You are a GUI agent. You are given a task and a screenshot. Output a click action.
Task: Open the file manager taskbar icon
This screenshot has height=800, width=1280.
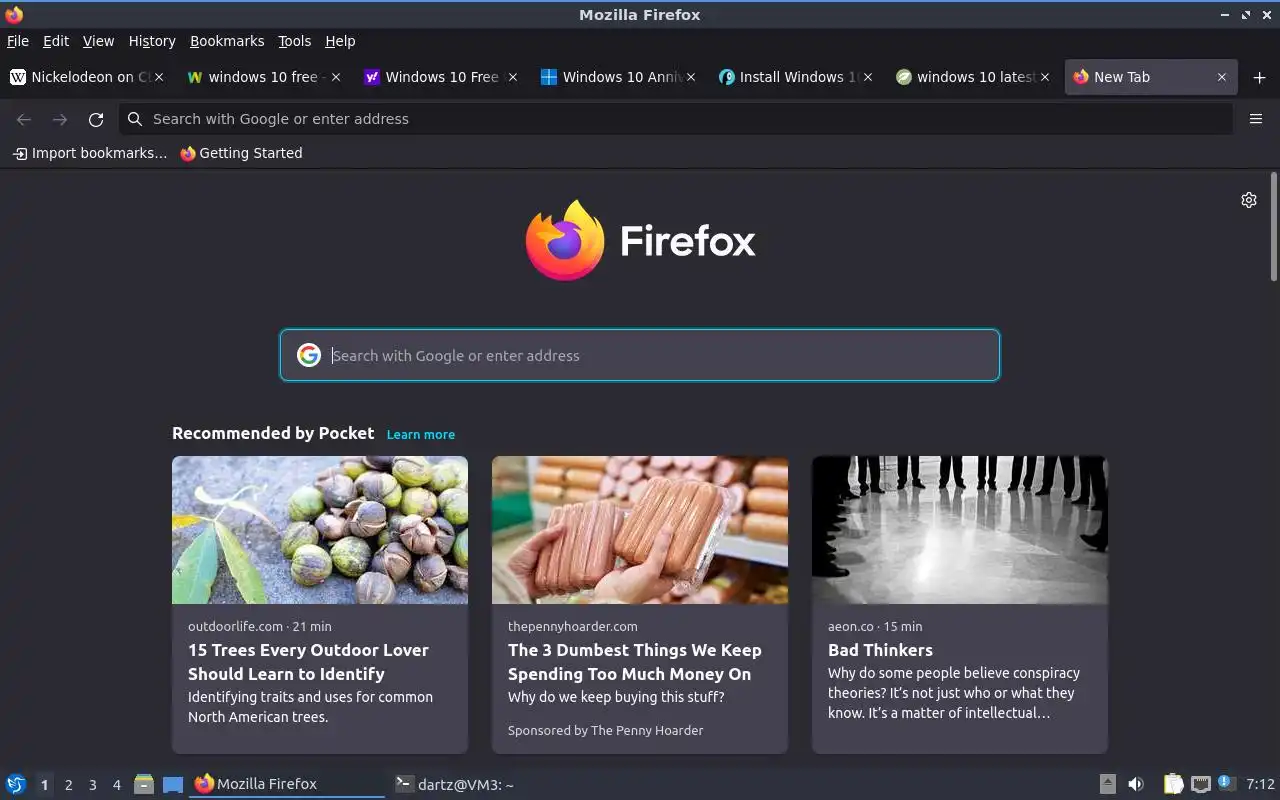[x=144, y=784]
